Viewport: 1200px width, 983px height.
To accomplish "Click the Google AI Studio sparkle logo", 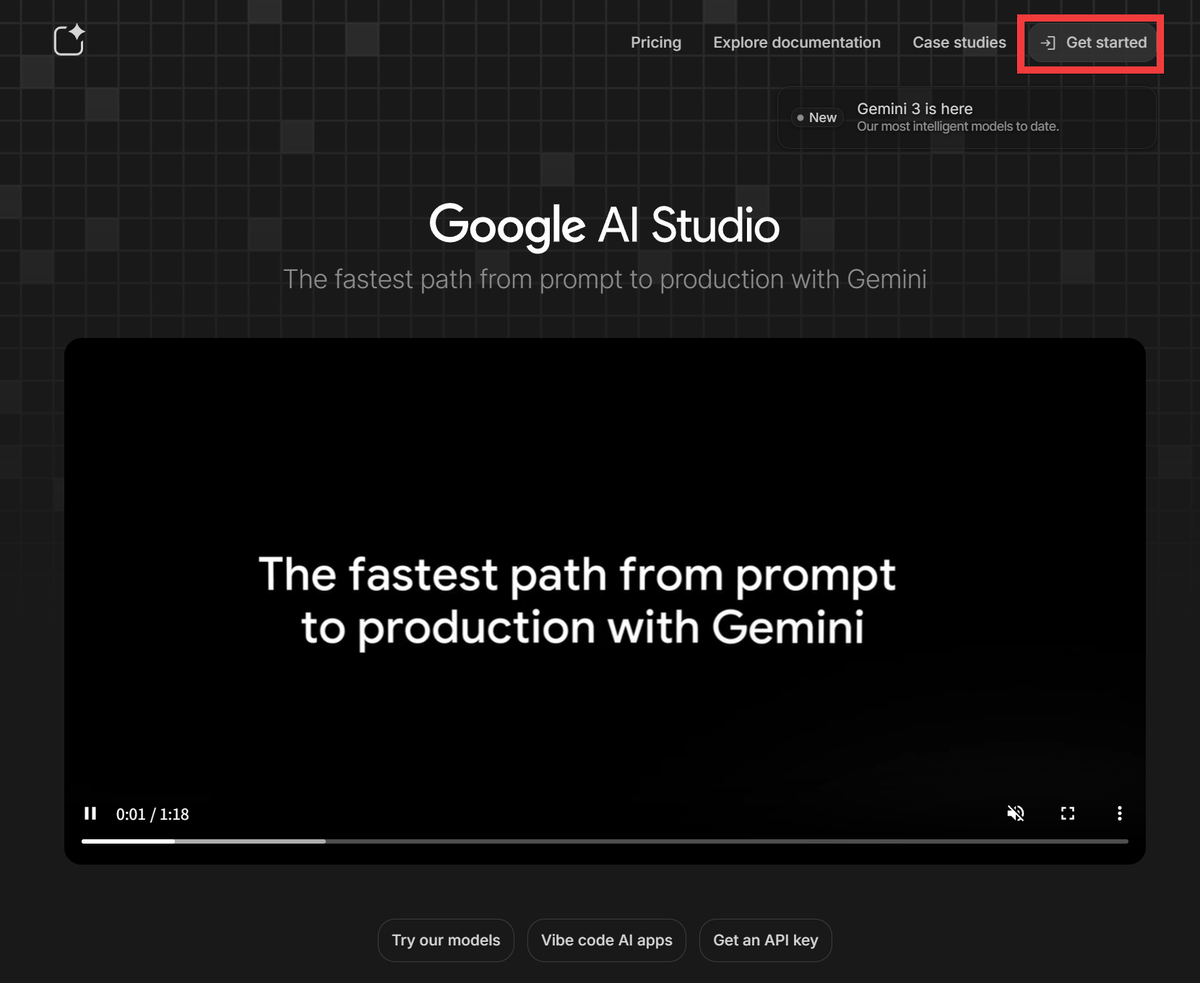I will click(69, 41).
